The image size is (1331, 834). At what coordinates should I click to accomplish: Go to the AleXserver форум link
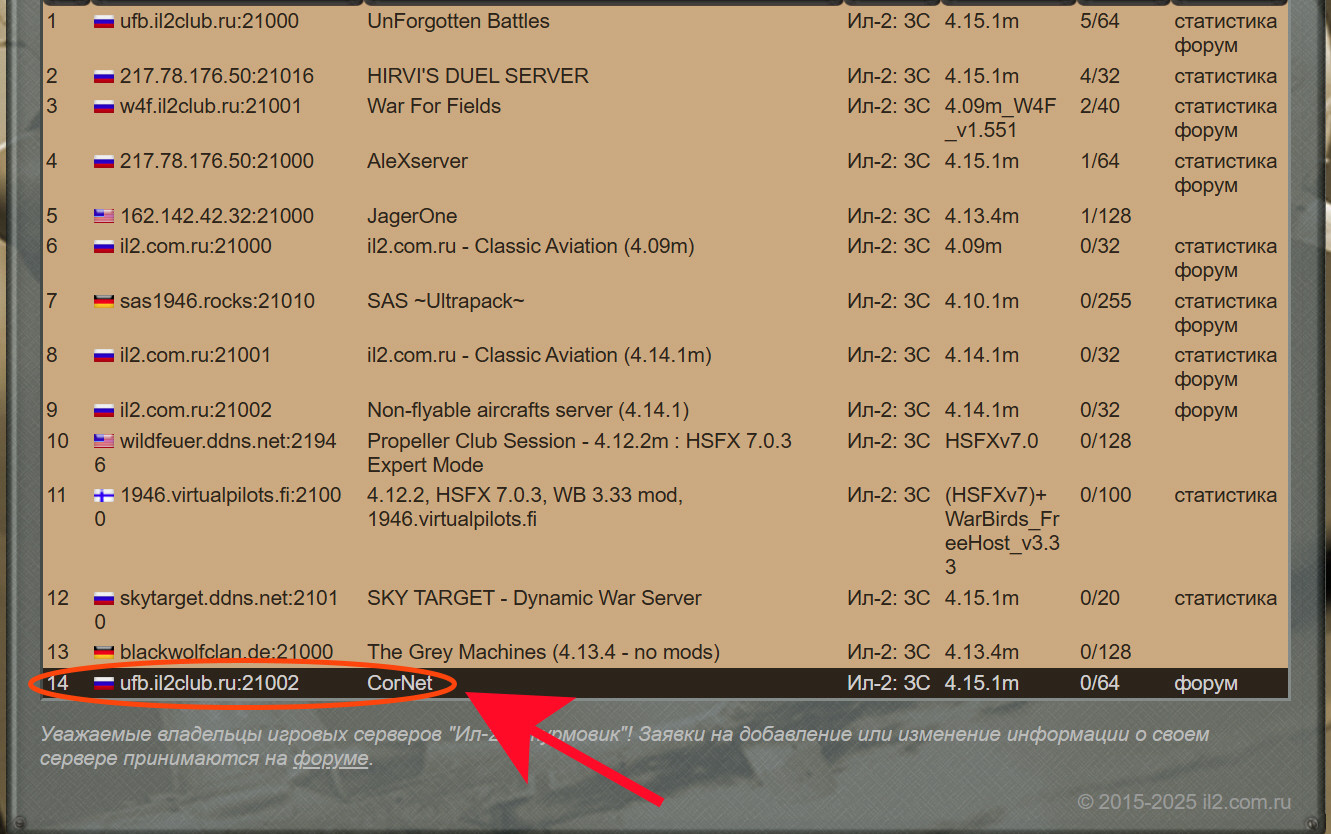(1206, 185)
